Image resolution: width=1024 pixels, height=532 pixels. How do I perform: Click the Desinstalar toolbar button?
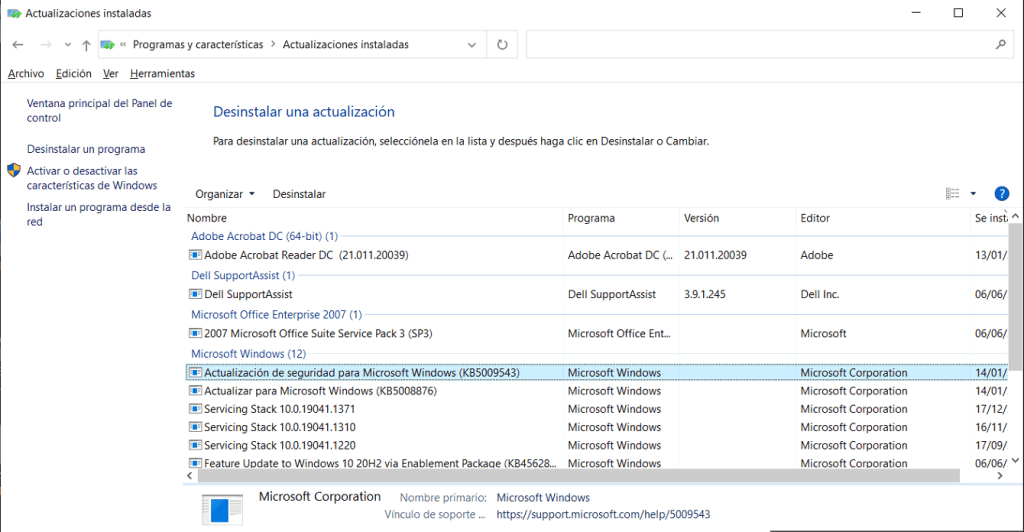tap(299, 194)
